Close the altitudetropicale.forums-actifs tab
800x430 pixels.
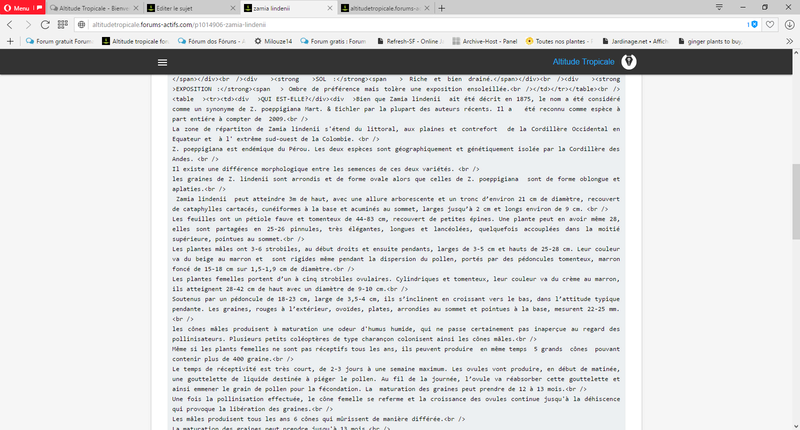427,8
